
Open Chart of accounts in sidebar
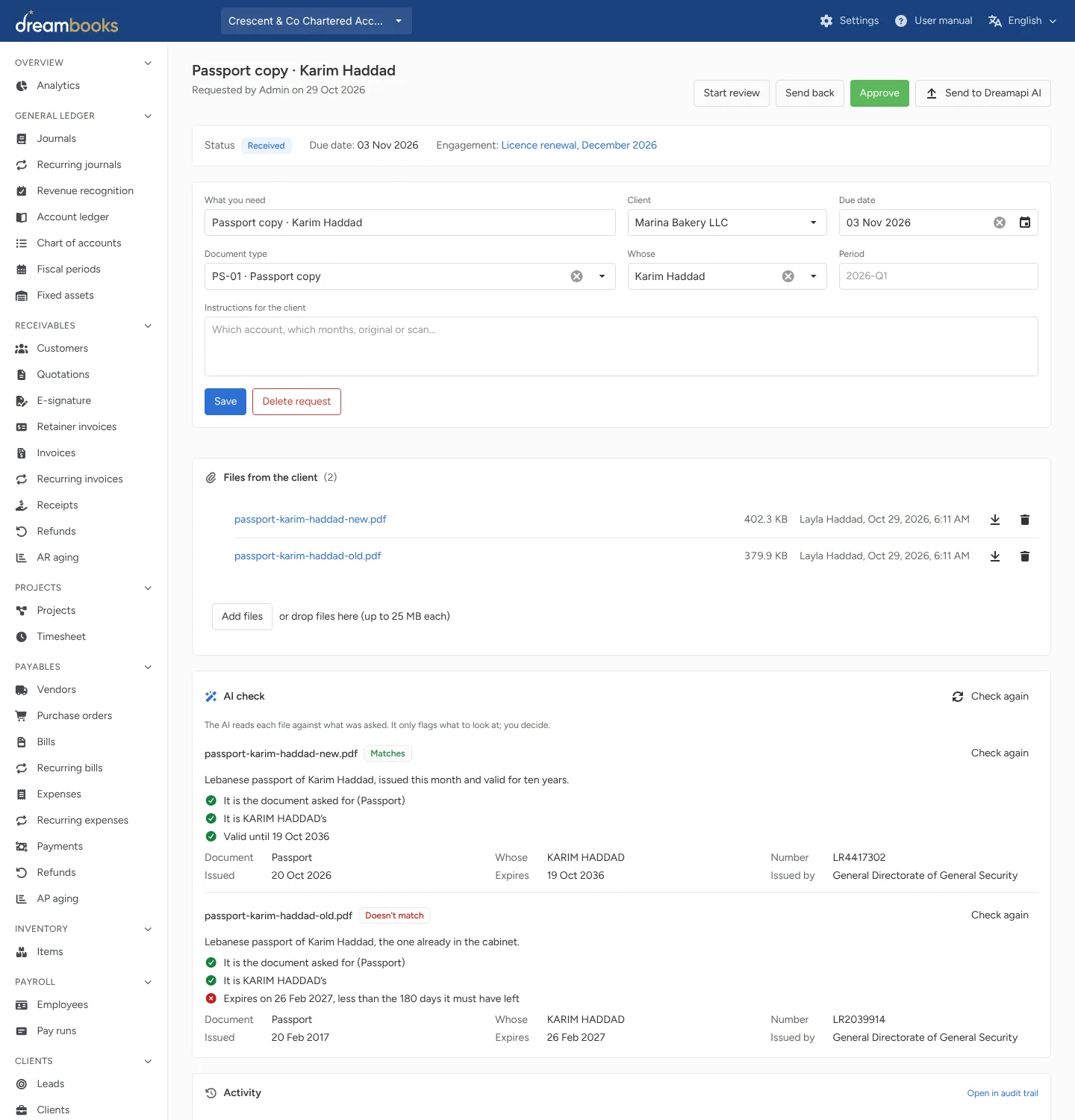[79, 243]
